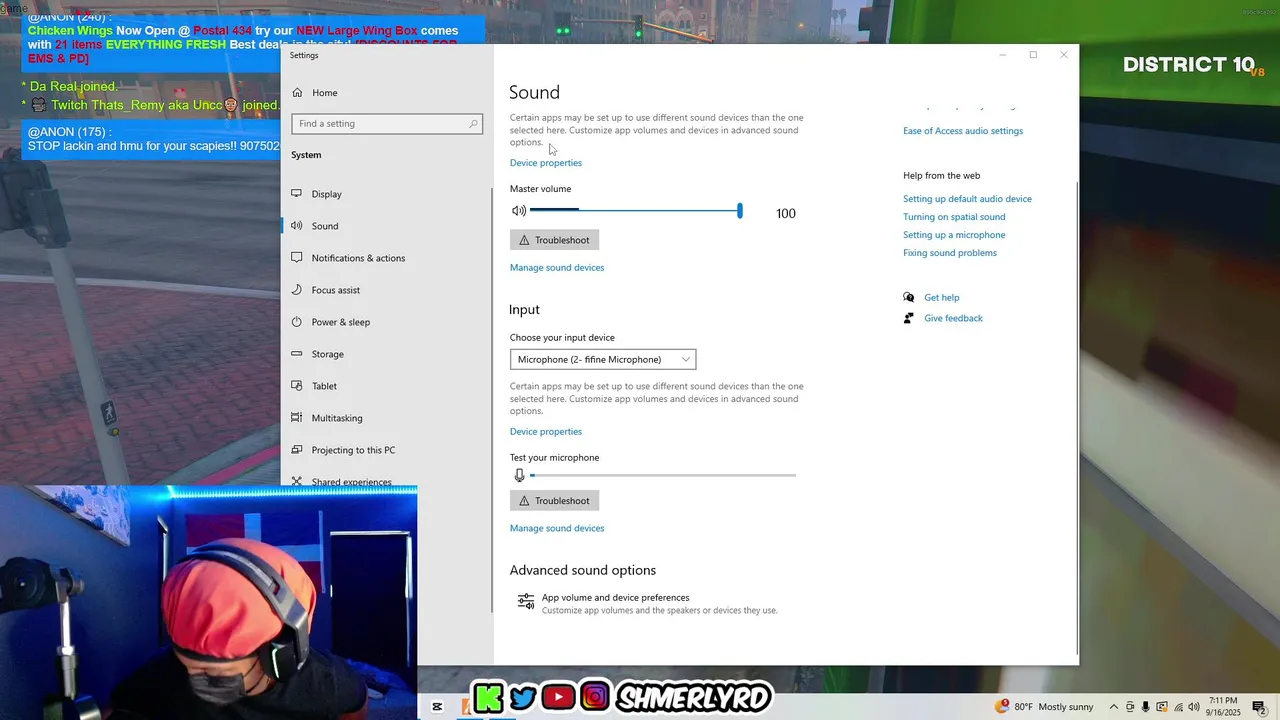The width and height of the screenshot is (1280, 720).
Task: Open Setting up default audio device help
Action: tap(967, 199)
